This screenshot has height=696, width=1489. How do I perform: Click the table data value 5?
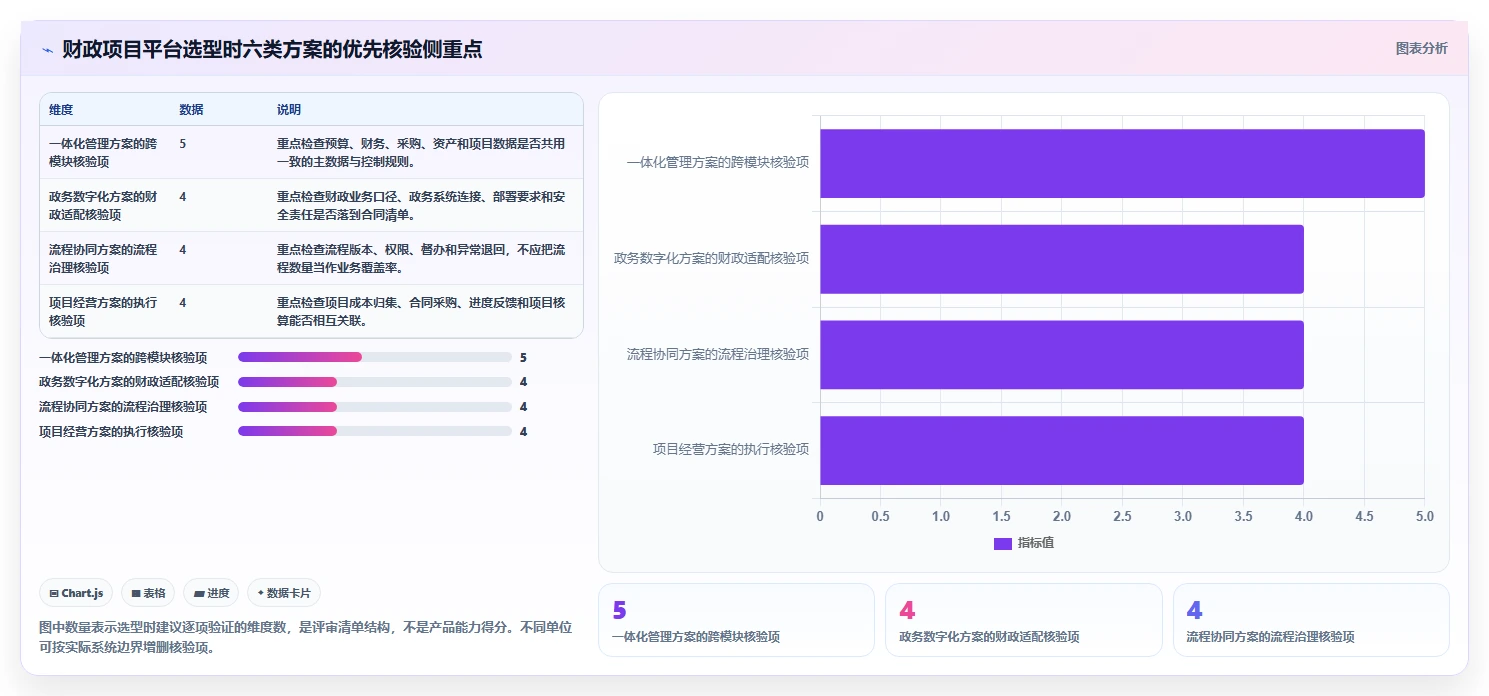click(183, 143)
